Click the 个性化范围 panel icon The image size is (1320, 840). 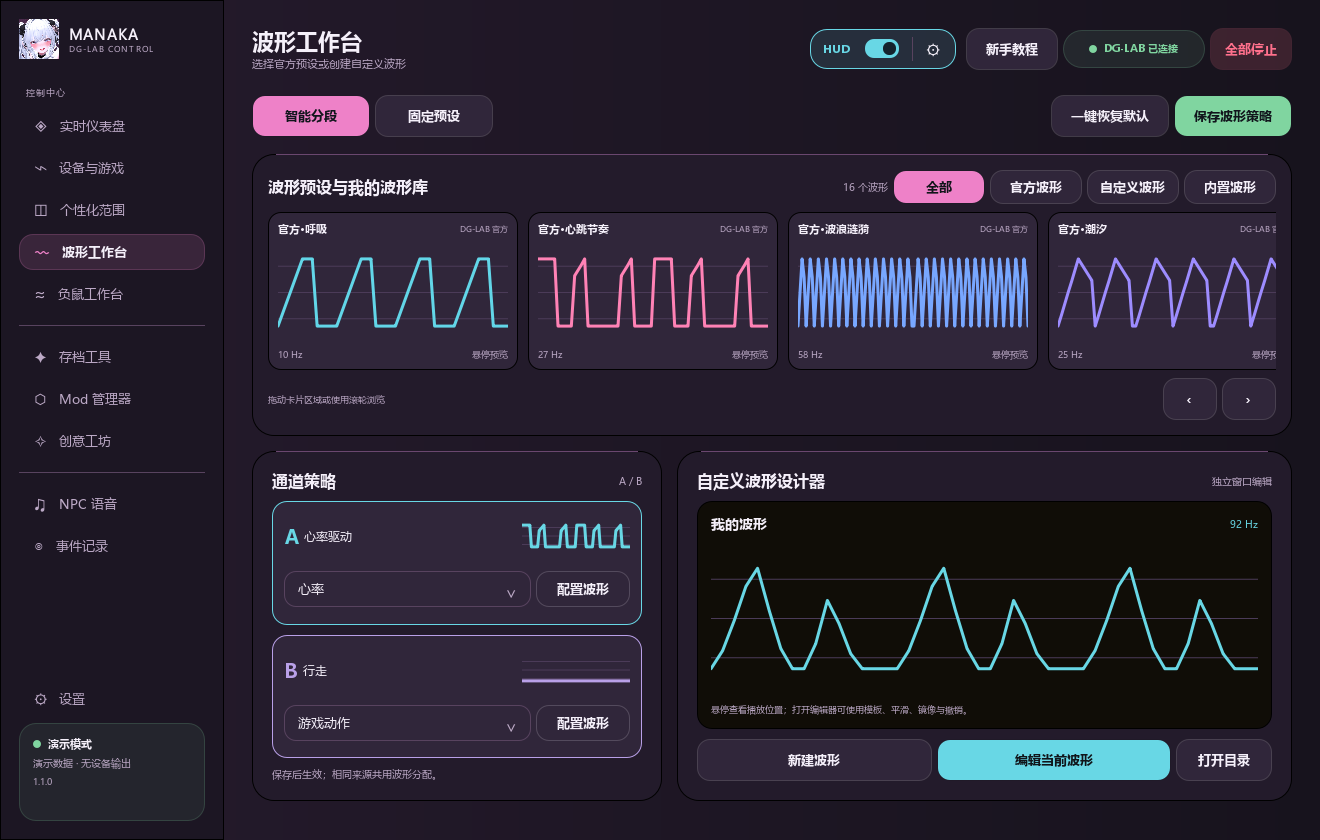(40, 210)
